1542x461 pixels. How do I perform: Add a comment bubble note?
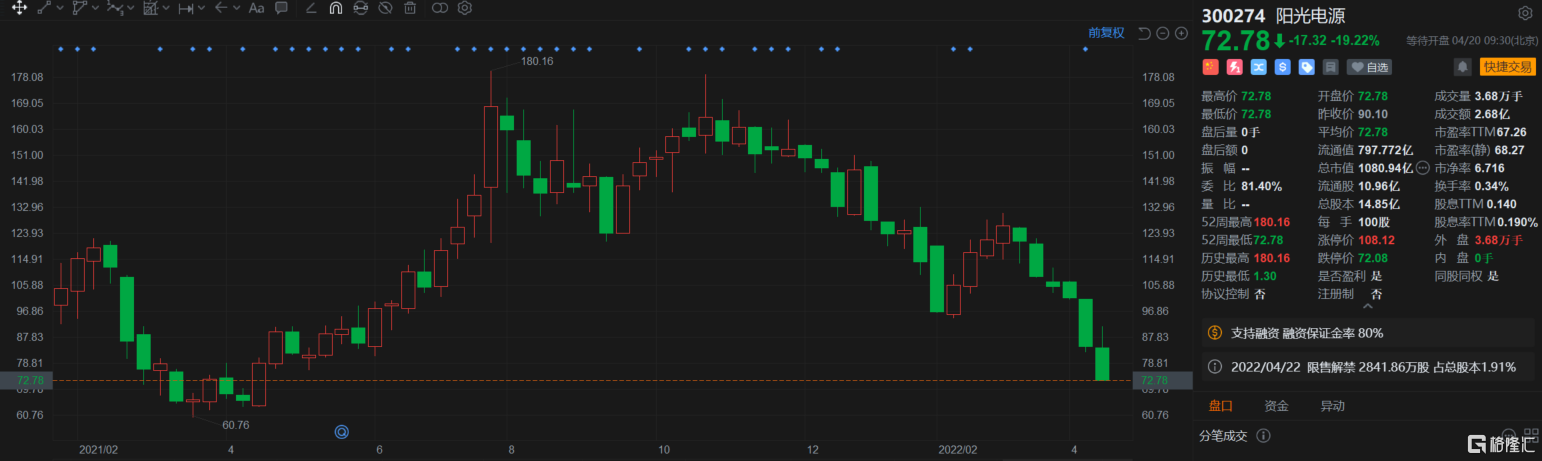(281, 8)
